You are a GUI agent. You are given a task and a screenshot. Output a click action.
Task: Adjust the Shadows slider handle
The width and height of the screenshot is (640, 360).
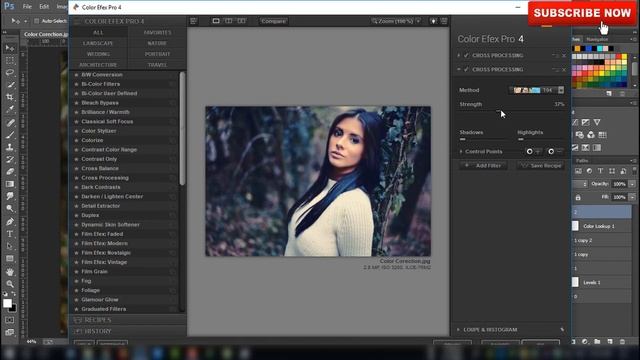point(462,139)
